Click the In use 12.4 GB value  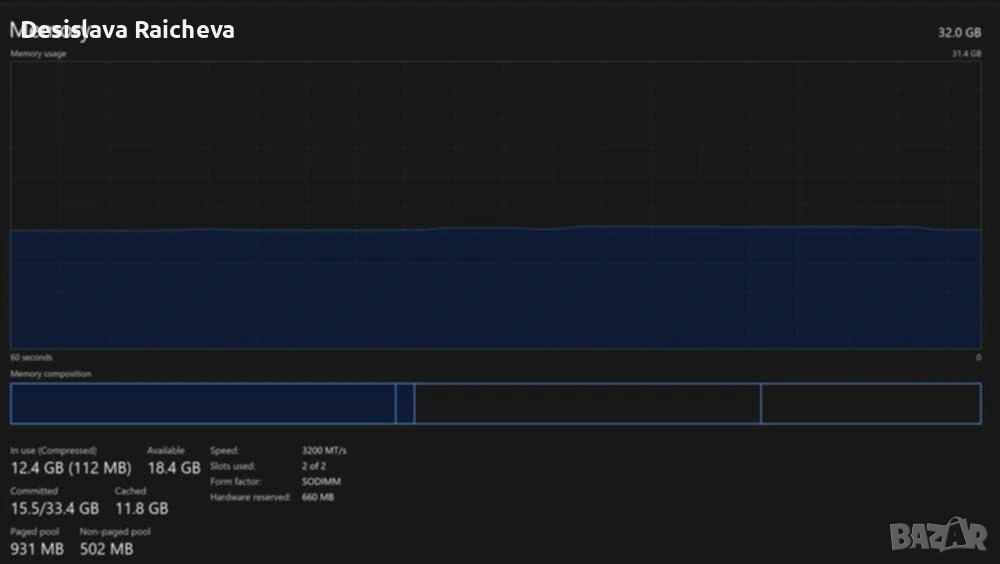pyautogui.click(x=70, y=468)
